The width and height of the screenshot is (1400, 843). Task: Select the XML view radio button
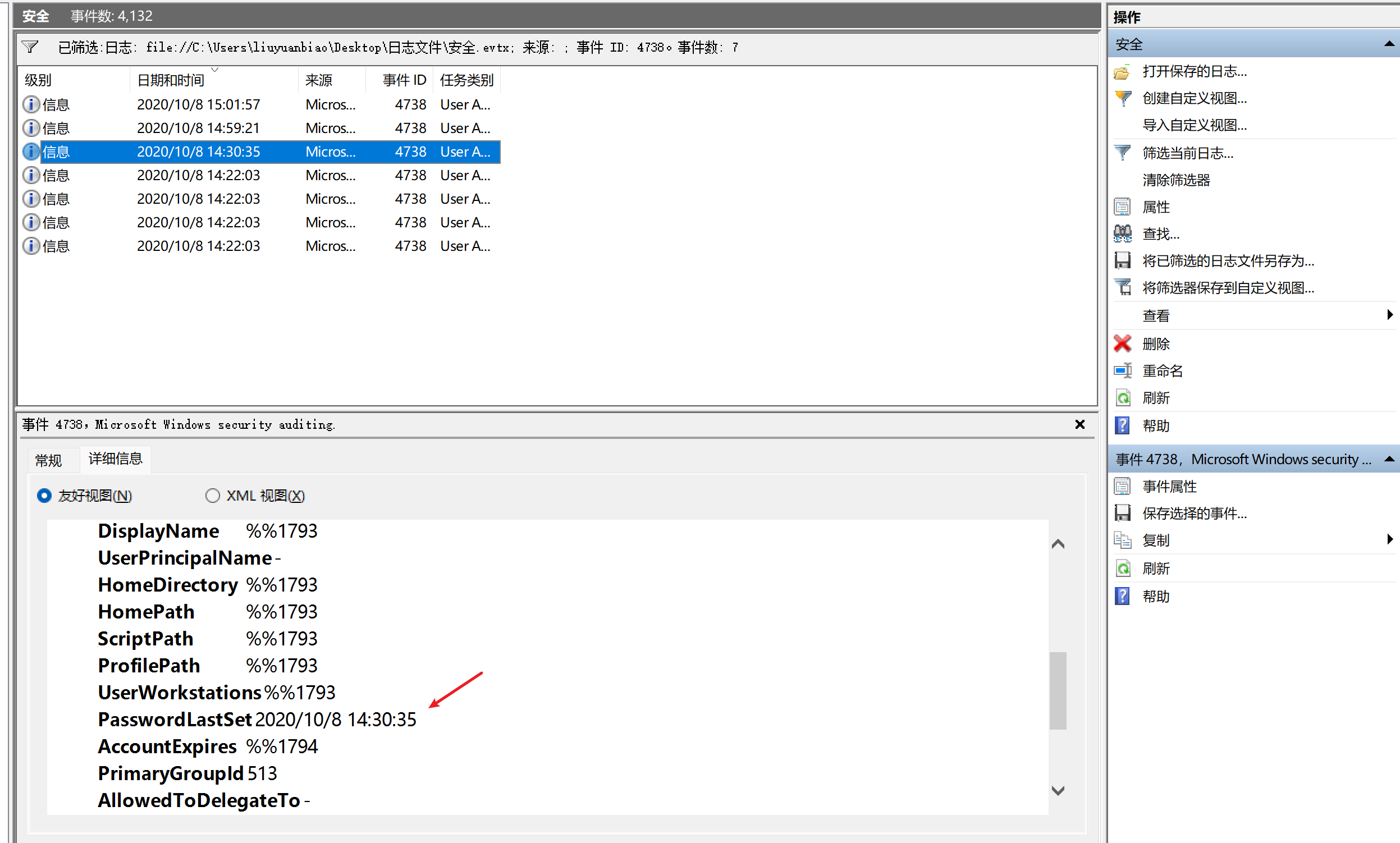click(x=213, y=496)
